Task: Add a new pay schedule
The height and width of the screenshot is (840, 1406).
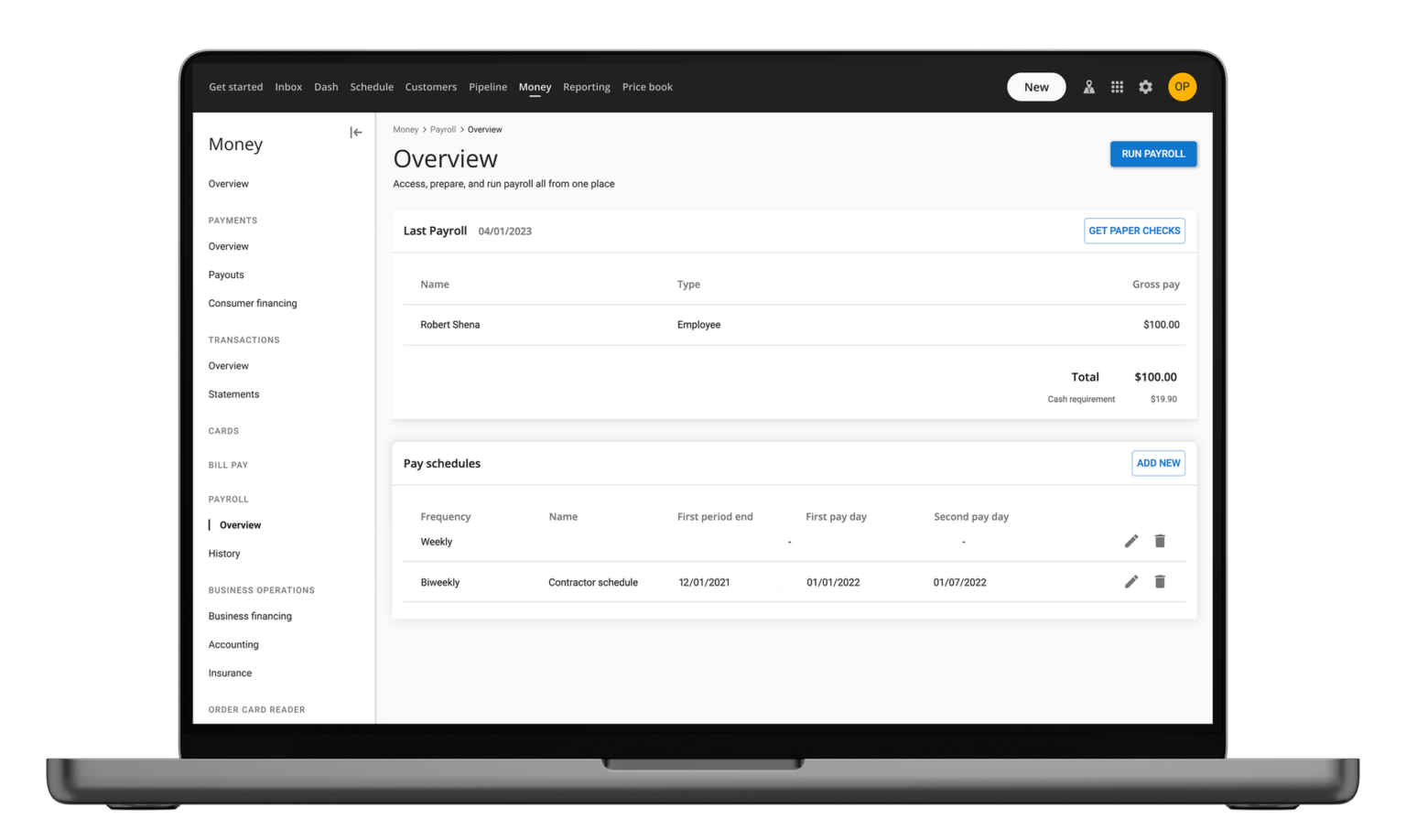Action: point(1158,463)
